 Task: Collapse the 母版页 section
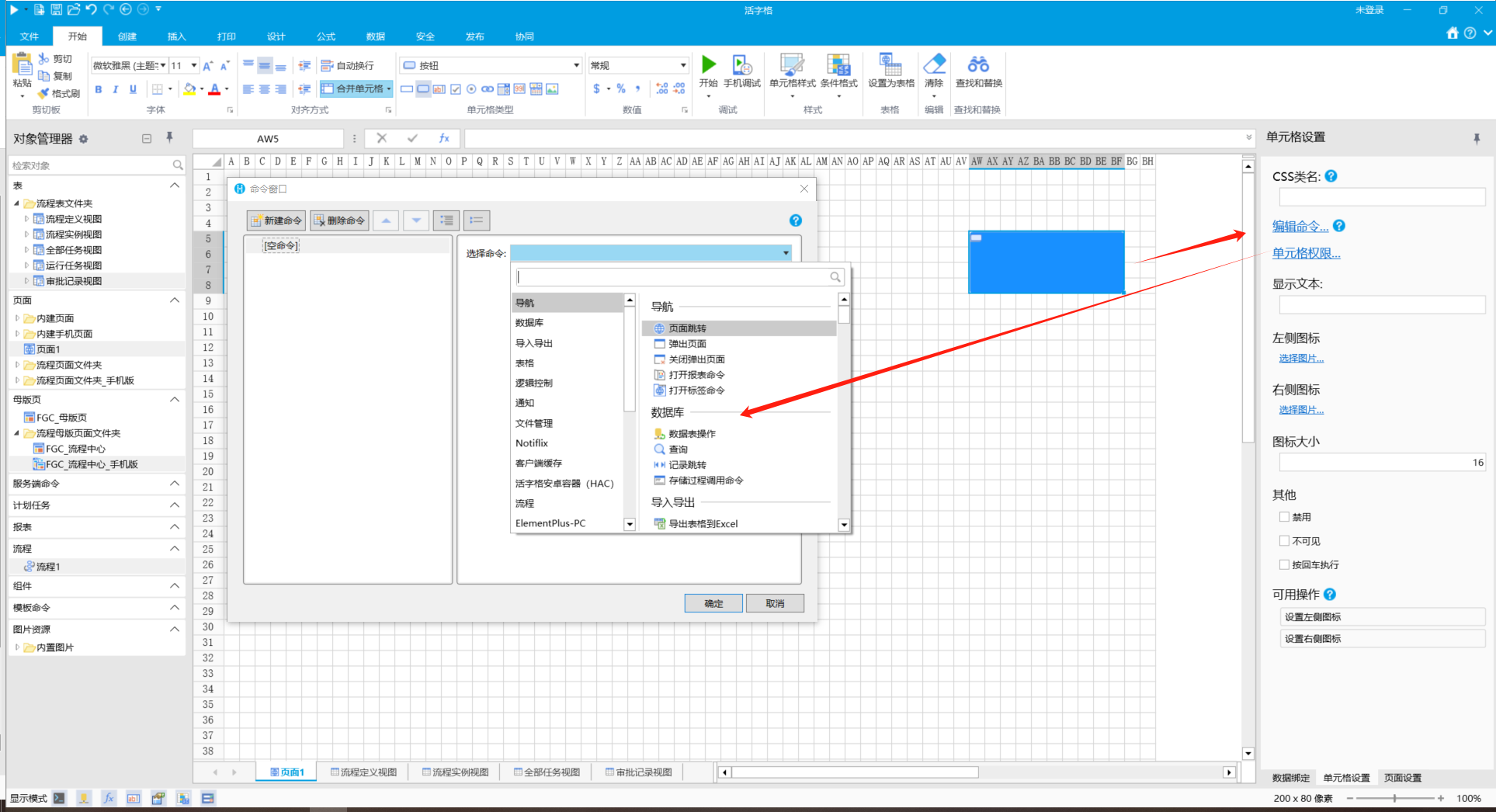[x=175, y=399]
